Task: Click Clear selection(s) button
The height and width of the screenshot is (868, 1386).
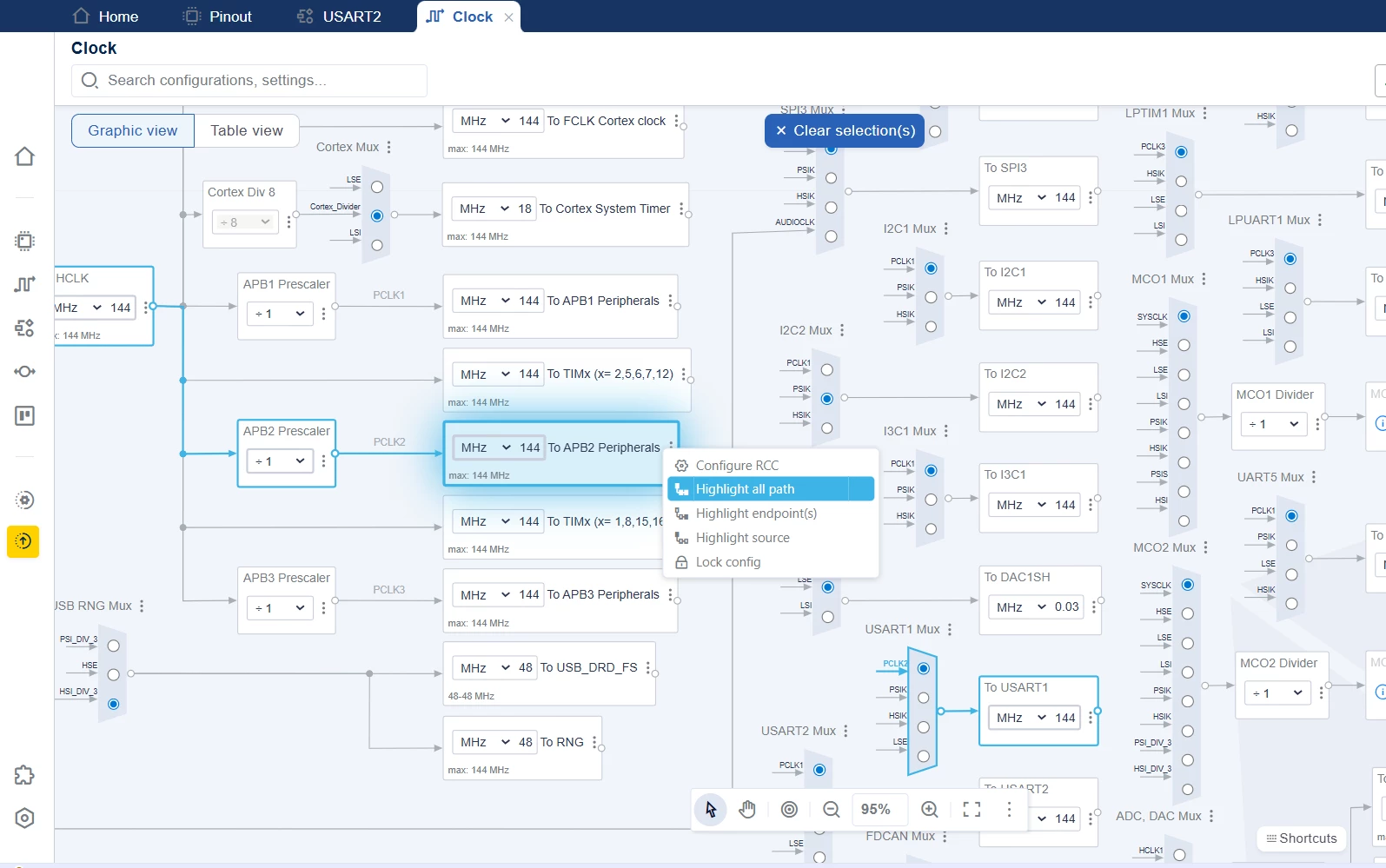Action: point(845,130)
